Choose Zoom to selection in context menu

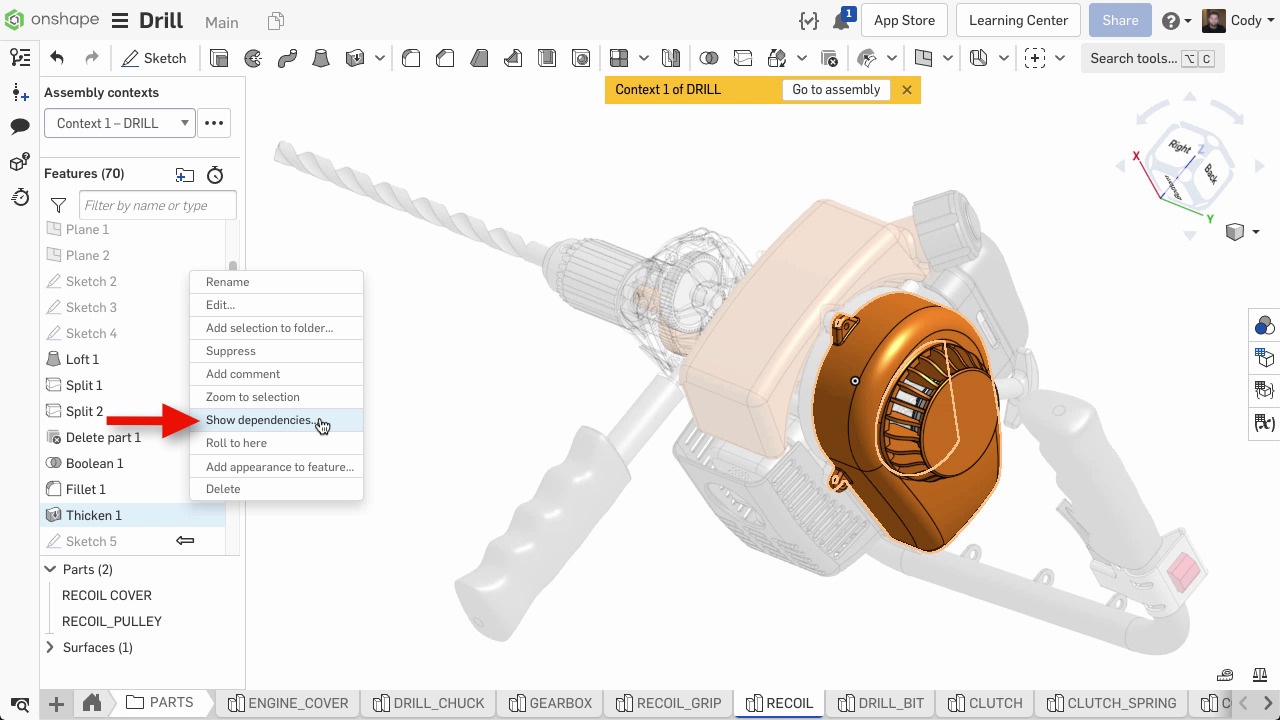click(x=276, y=397)
